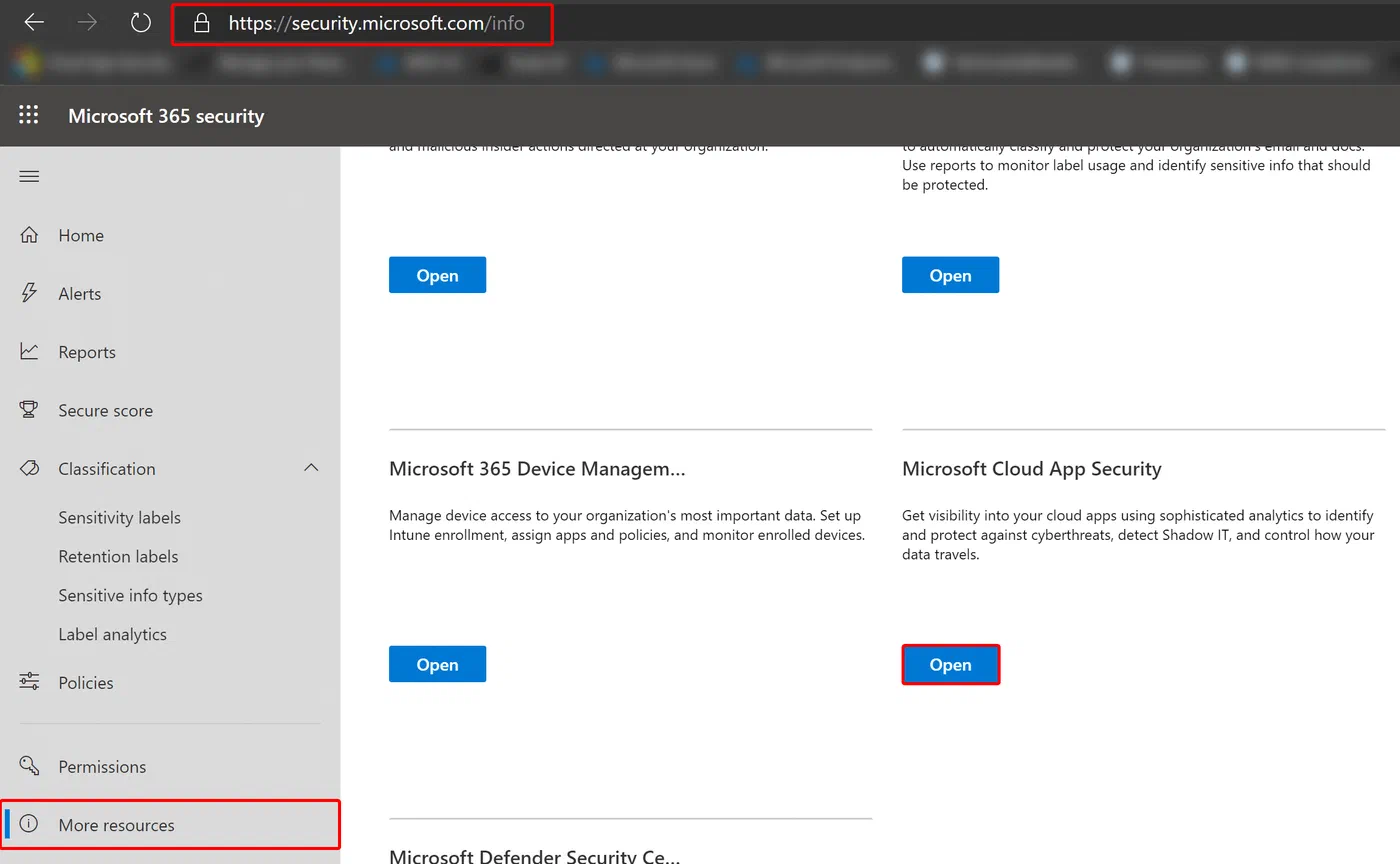Click the security.microsoft.com/info address bar

coord(362,23)
